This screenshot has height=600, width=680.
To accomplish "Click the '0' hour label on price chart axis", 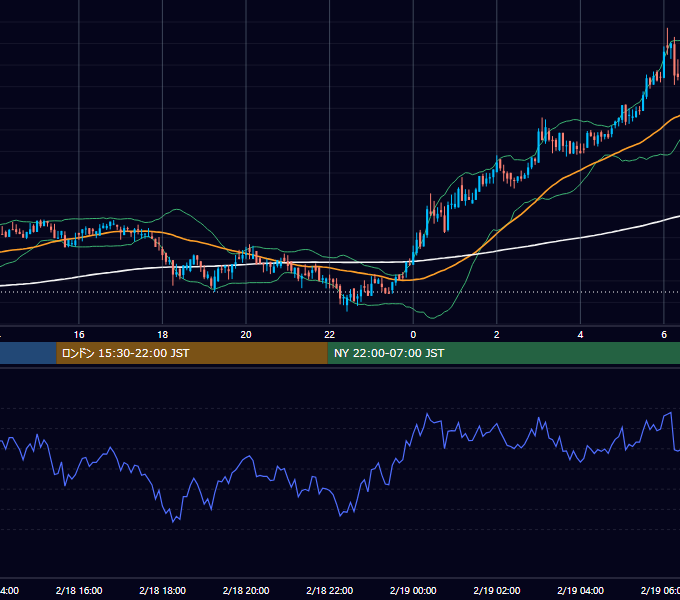I will click(413, 335).
